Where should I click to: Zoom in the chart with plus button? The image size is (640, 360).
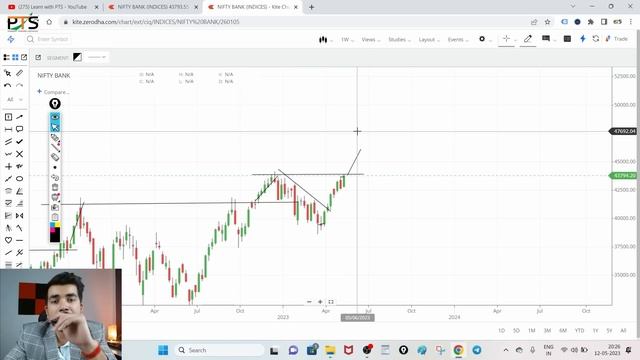(x=320, y=302)
